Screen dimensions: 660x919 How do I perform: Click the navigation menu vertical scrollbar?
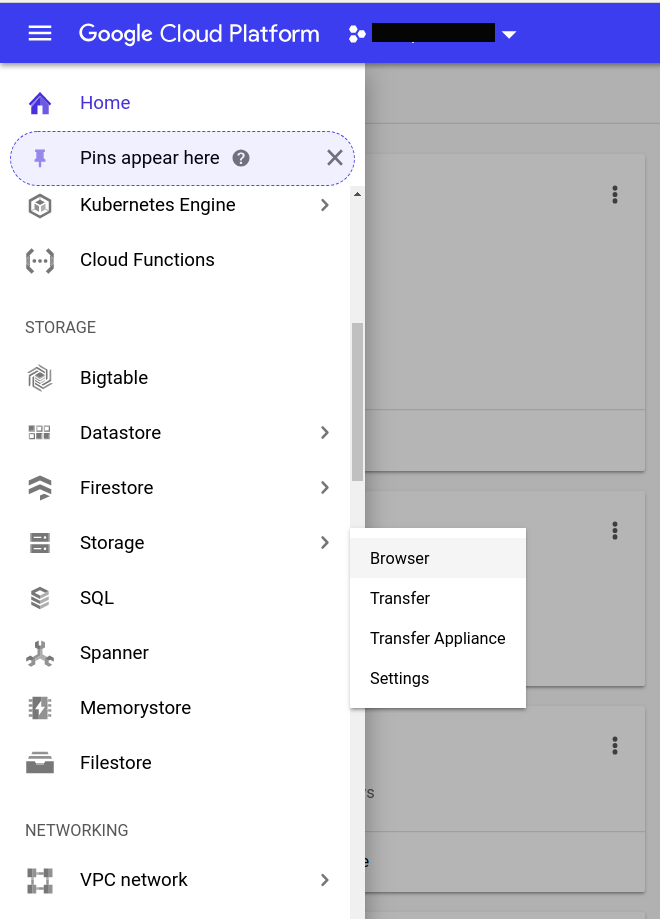357,400
